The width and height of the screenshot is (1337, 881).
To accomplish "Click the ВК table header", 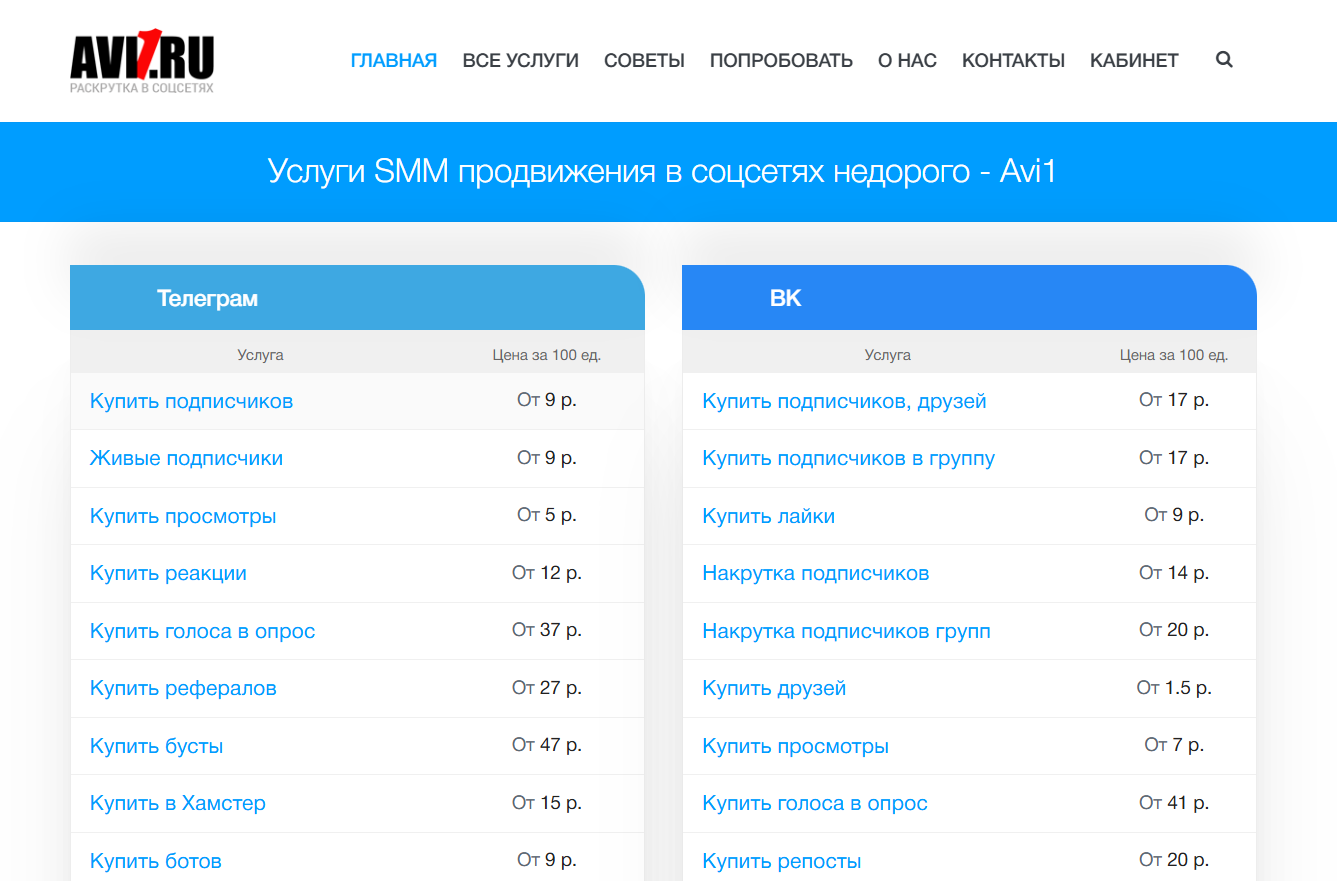I will (x=969, y=298).
